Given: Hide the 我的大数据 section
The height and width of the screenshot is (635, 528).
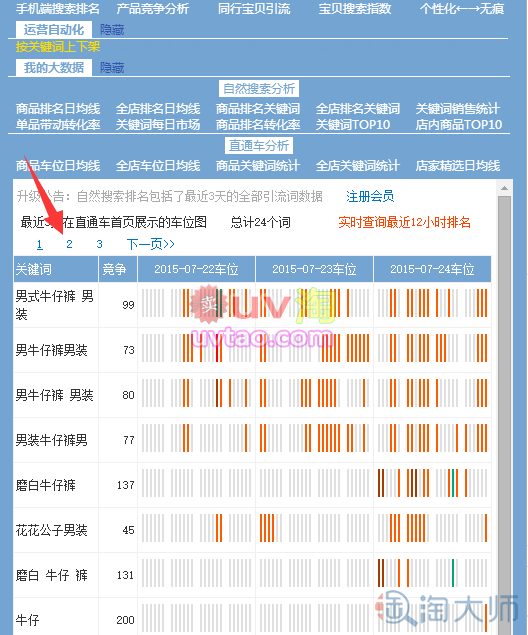Looking at the screenshot, I should pyautogui.click(x=112, y=68).
